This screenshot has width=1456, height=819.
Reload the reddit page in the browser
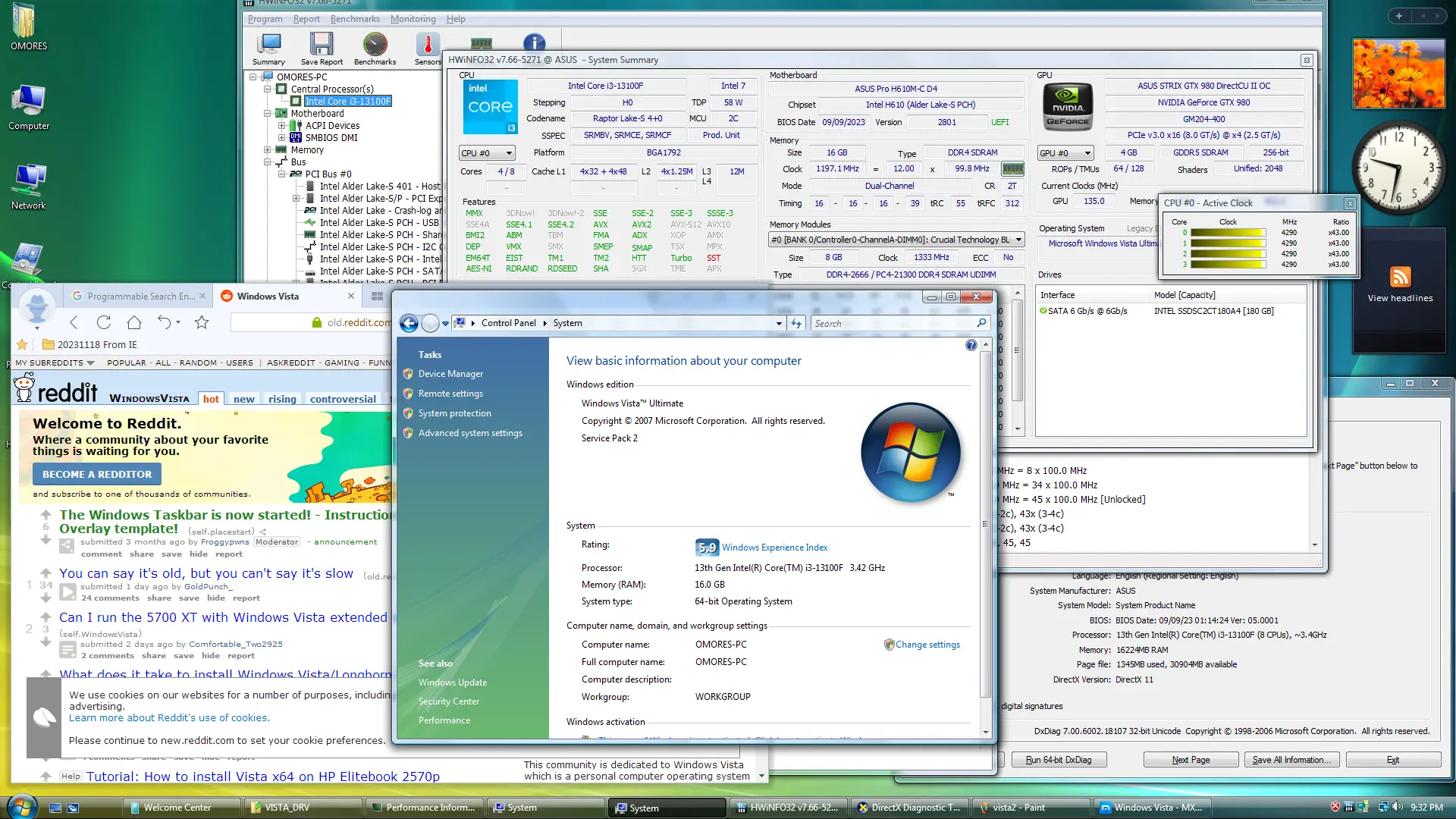coord(104,322)
